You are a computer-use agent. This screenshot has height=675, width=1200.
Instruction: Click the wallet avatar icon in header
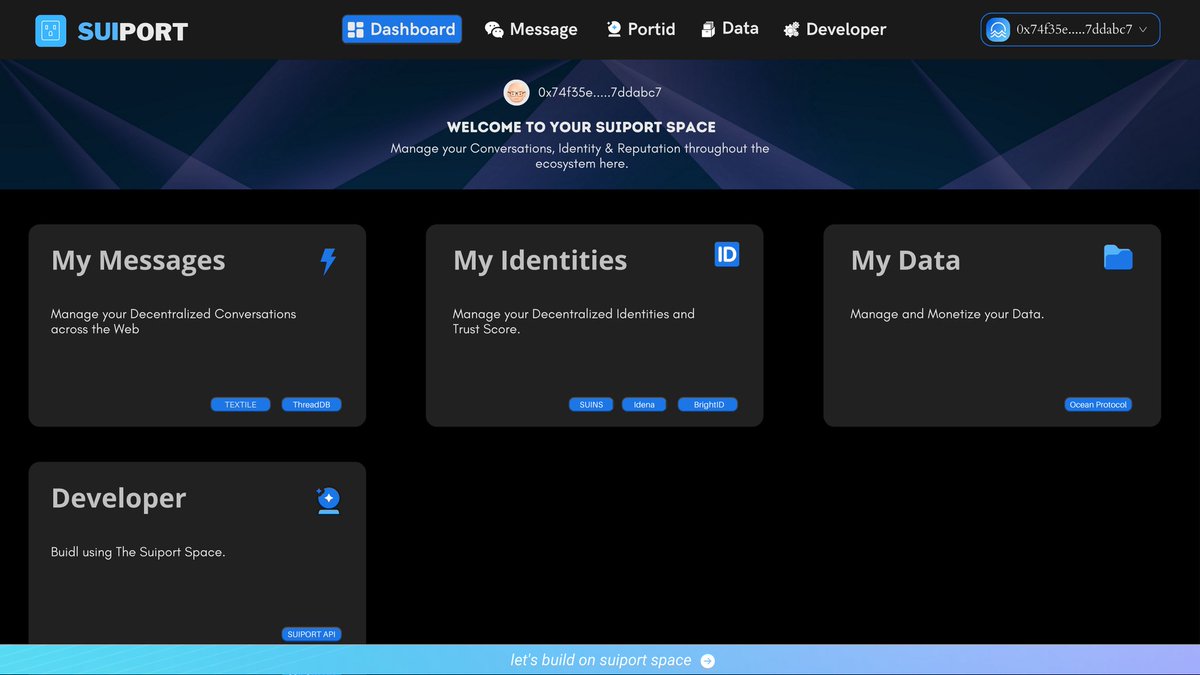point(998,30)
